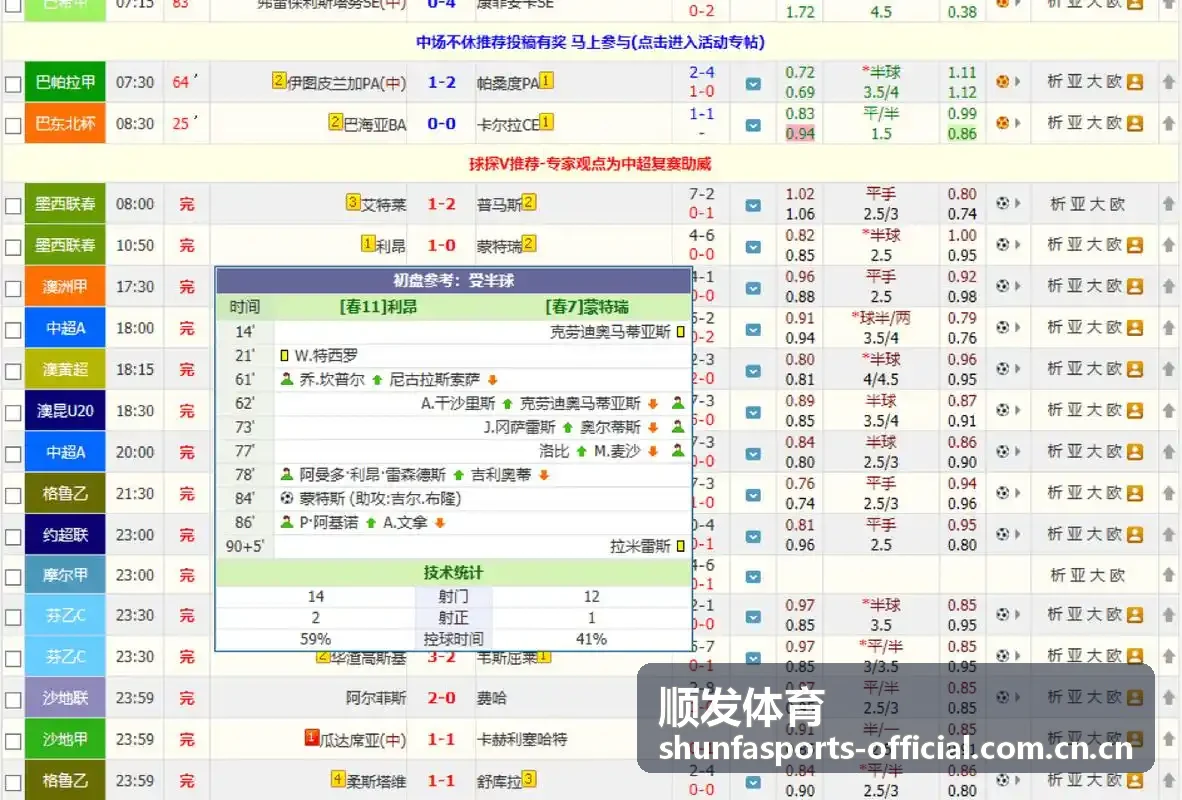Click team name 卡赫利塞哈特
This screenshot has height=800, width=1182.
coord(522,740)
